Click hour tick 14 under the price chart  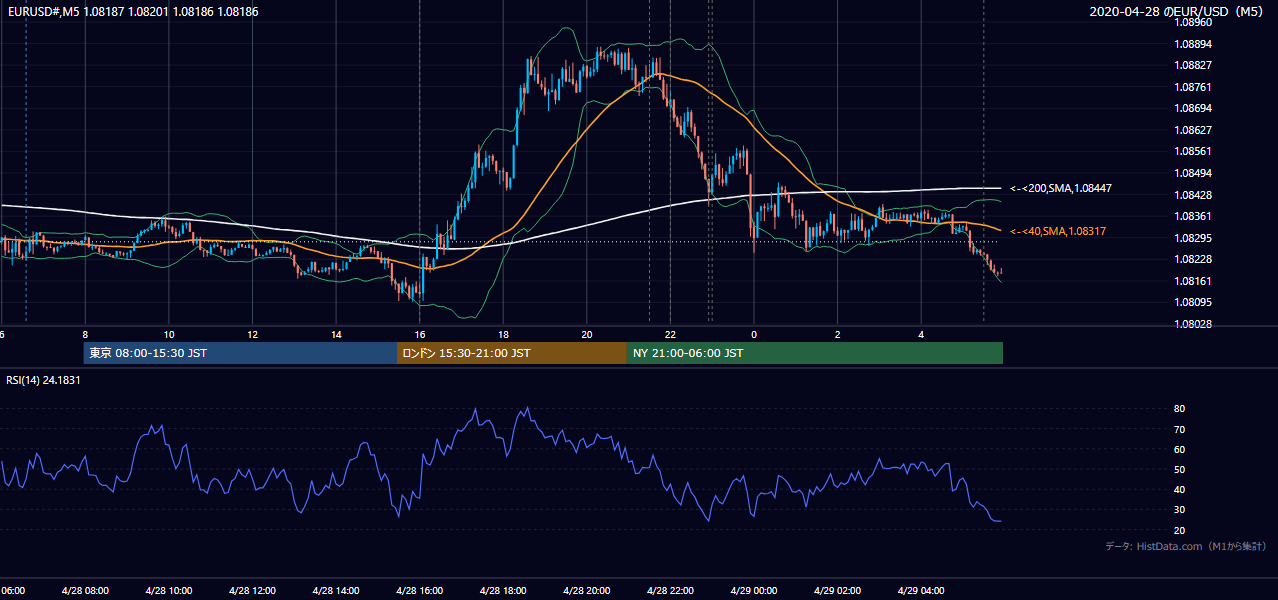click(x=336, y=334)
